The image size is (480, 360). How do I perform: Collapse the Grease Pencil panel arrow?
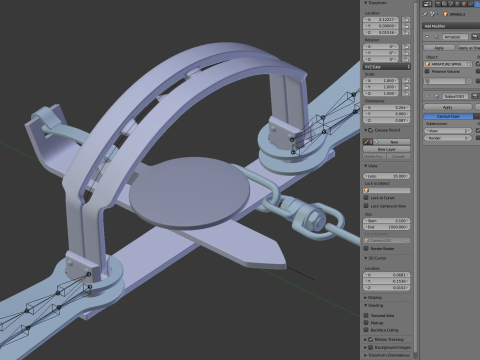click(366, 130)
